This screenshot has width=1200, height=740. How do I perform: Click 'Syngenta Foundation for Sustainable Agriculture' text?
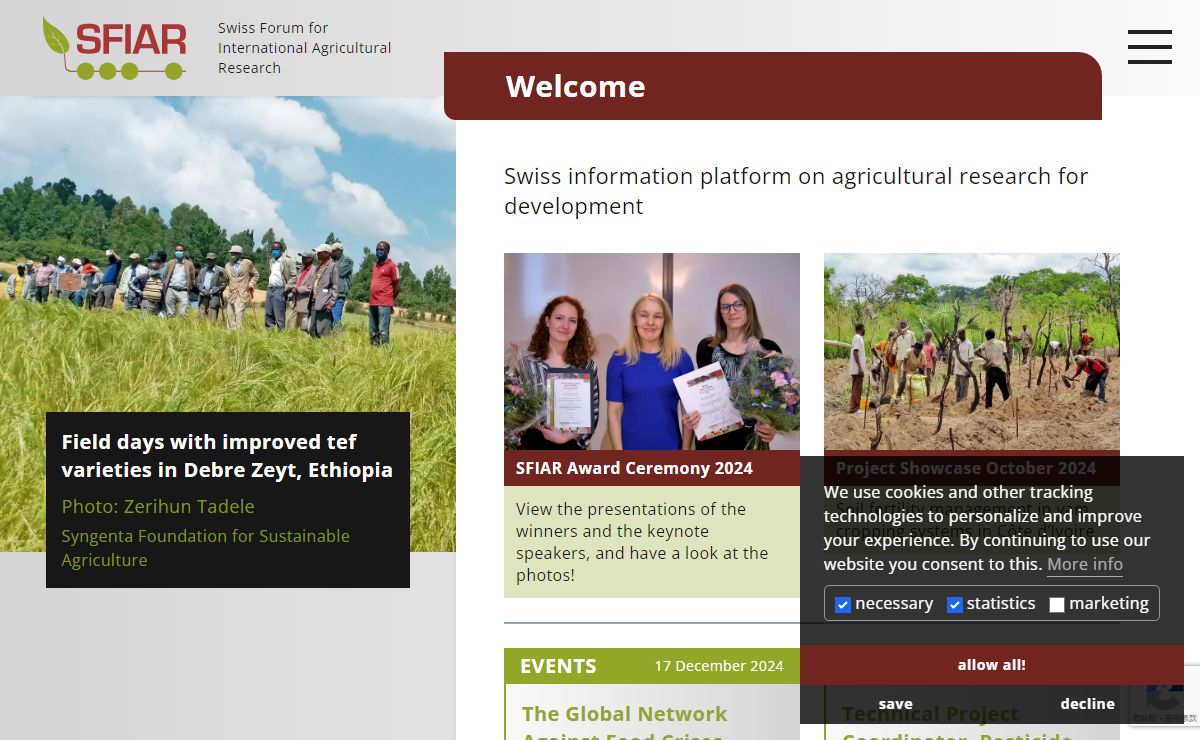pos(206,548)
